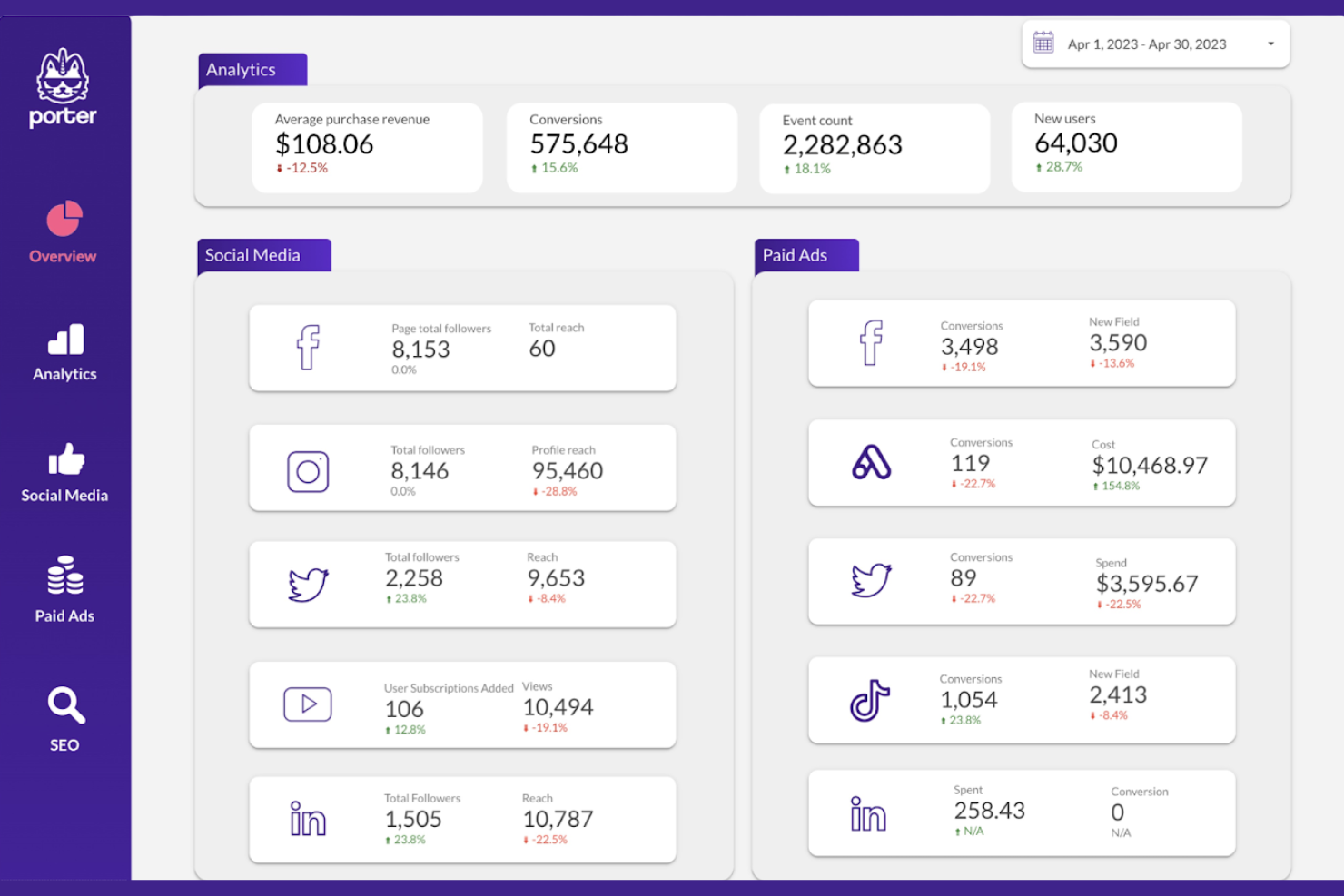Screen dimensions: 1344x896
Task: Open the date range dropdown arrow
Action: 1270,44
